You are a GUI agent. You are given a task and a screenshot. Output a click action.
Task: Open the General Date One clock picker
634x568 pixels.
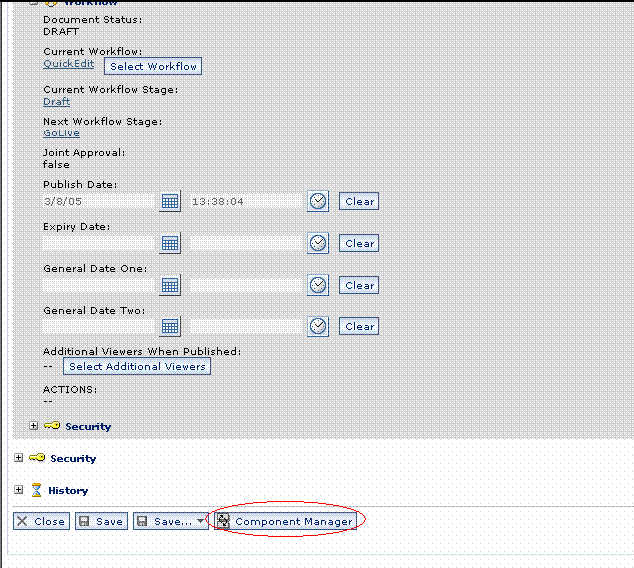318,285
